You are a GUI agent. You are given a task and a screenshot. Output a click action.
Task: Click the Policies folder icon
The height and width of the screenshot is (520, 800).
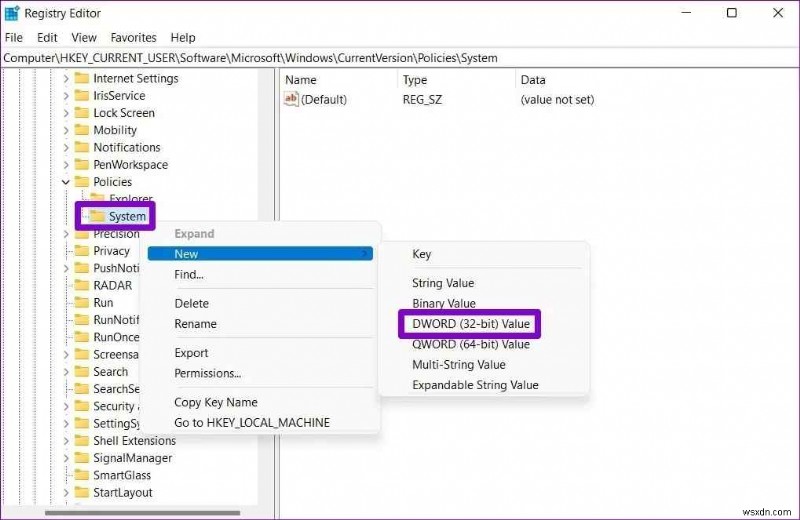click(82, 182)
